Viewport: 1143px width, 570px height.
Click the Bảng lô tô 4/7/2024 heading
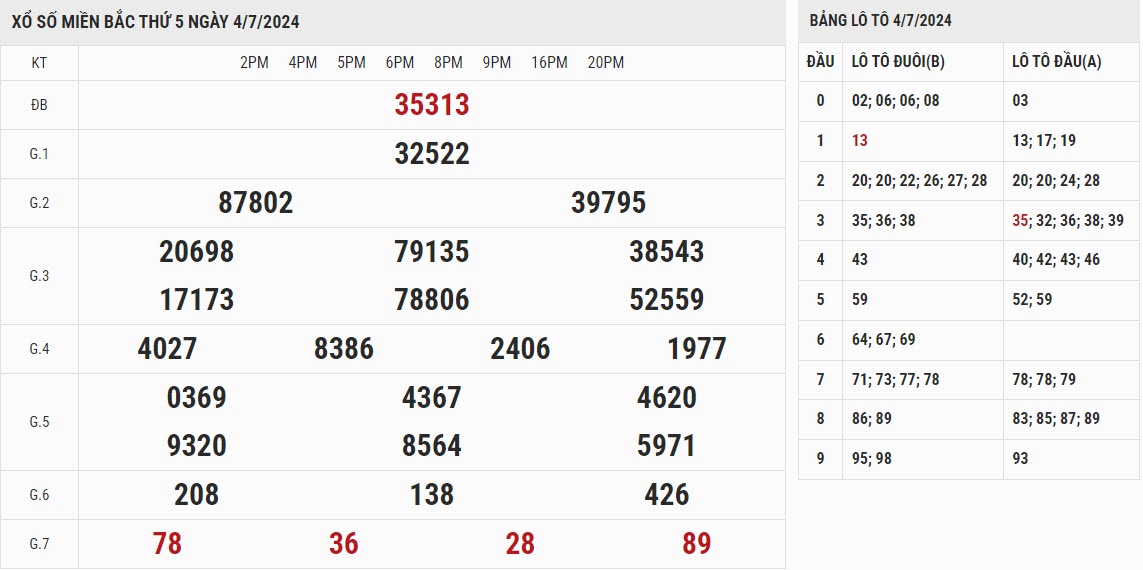click(880, 21)
